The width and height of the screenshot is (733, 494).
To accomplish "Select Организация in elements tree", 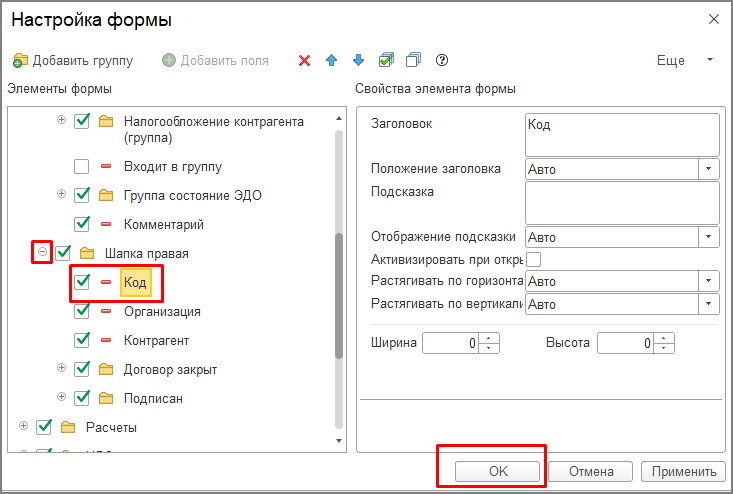I will 161,311.
